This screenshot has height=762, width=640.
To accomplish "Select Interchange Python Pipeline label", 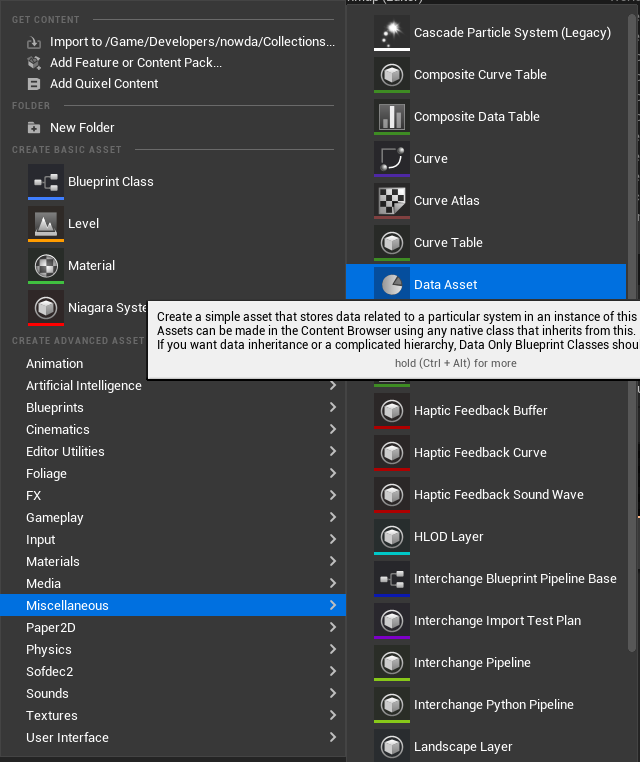I will coord(494,705).
